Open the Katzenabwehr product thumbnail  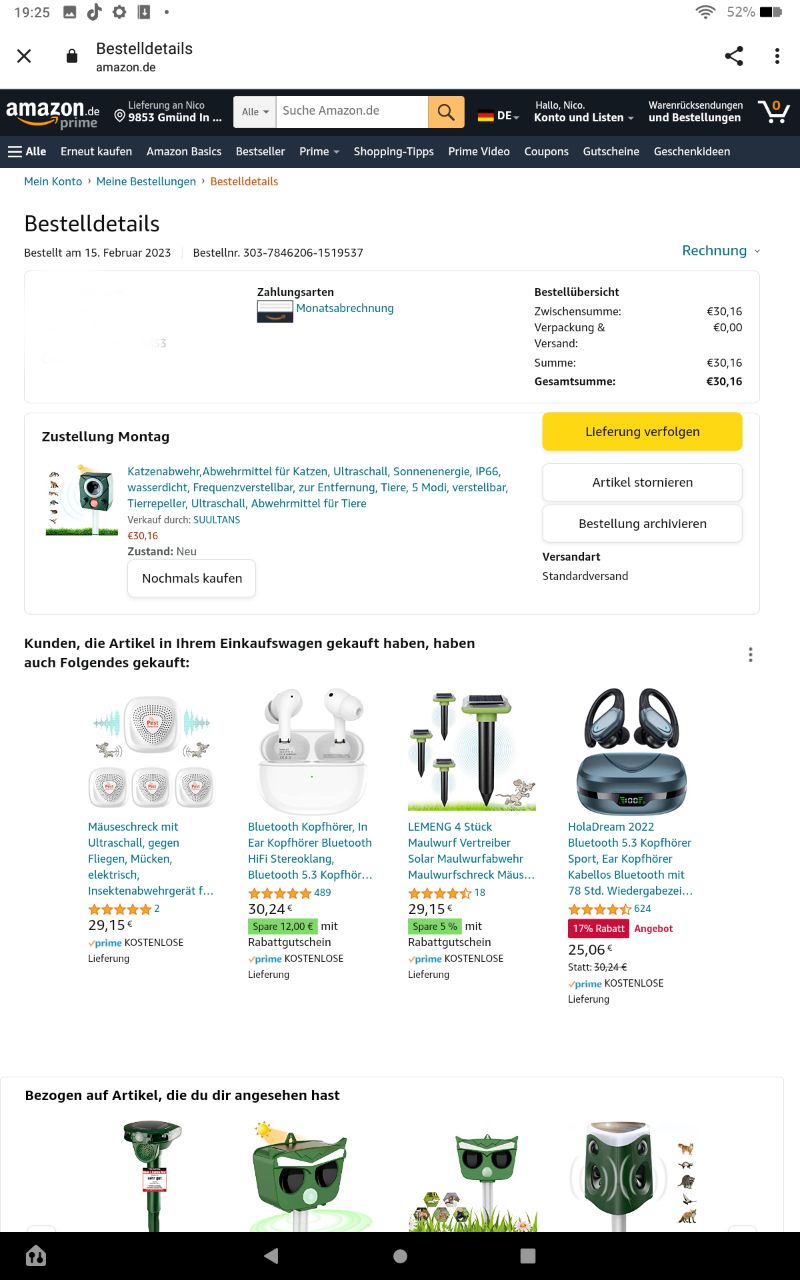click(82, 499)
